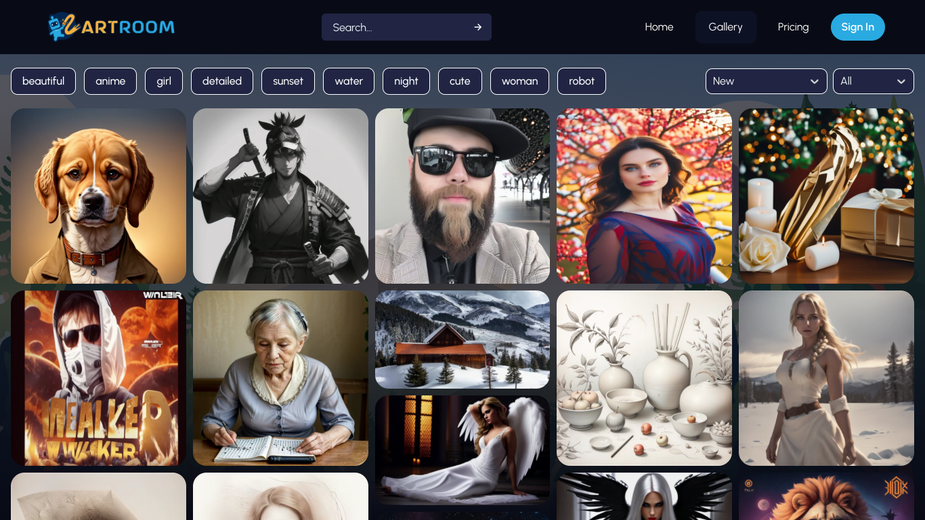Open the Gallery tab

(725, 27)
